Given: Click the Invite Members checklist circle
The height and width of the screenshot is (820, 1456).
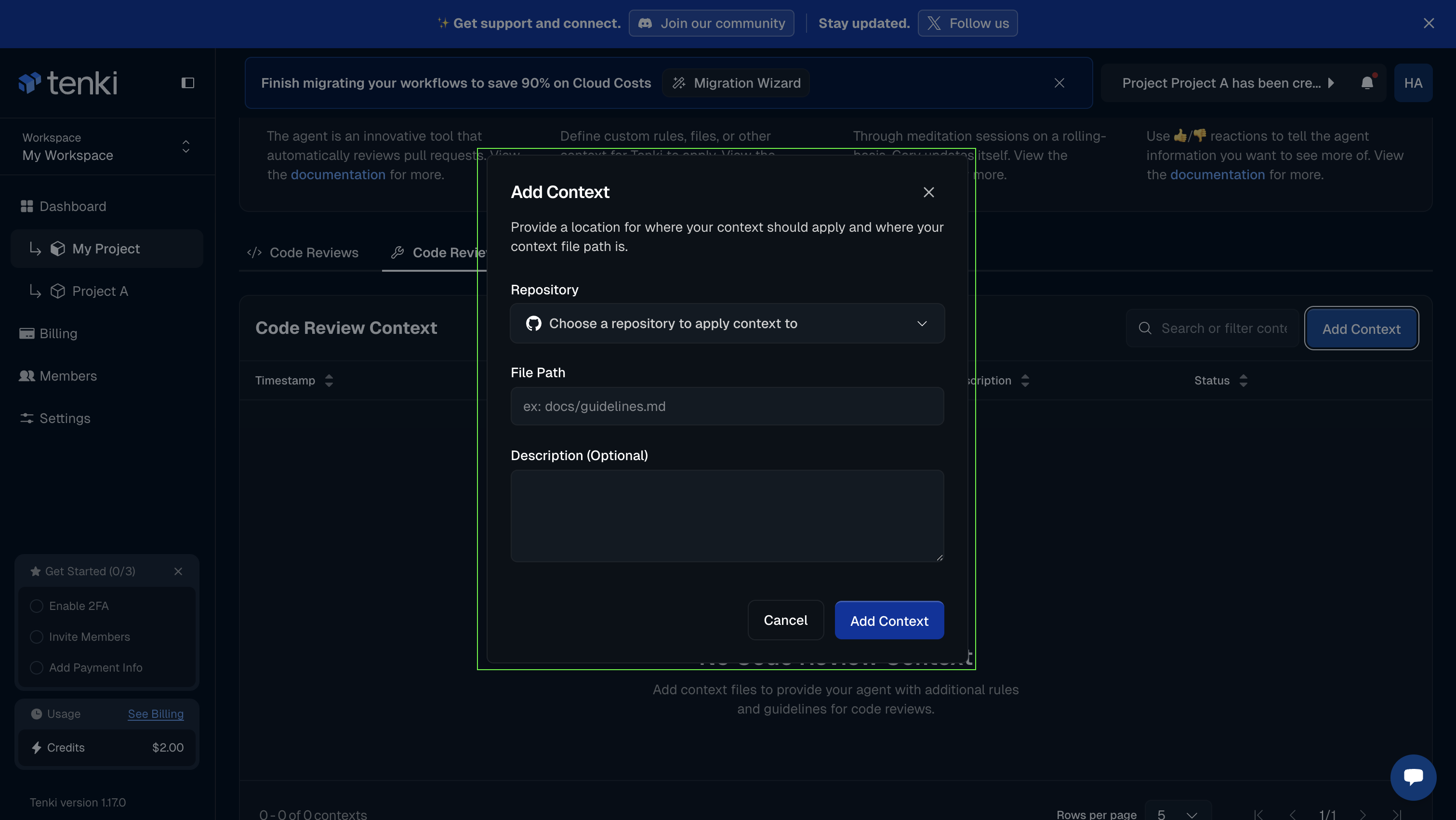Looking at the screenshot, I should pos(37,637).
